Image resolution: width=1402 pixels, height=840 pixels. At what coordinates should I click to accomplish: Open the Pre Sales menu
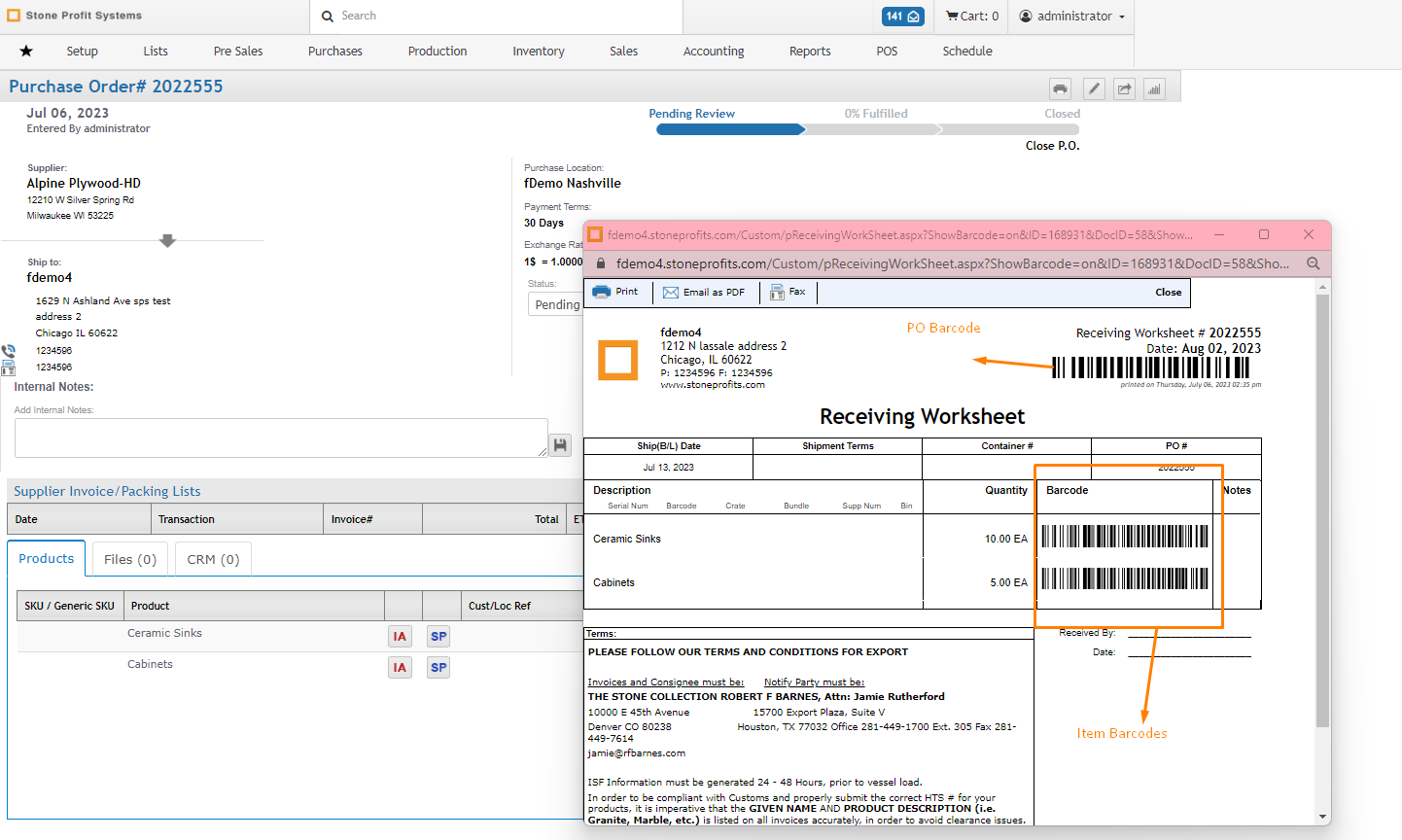[238, 52]
